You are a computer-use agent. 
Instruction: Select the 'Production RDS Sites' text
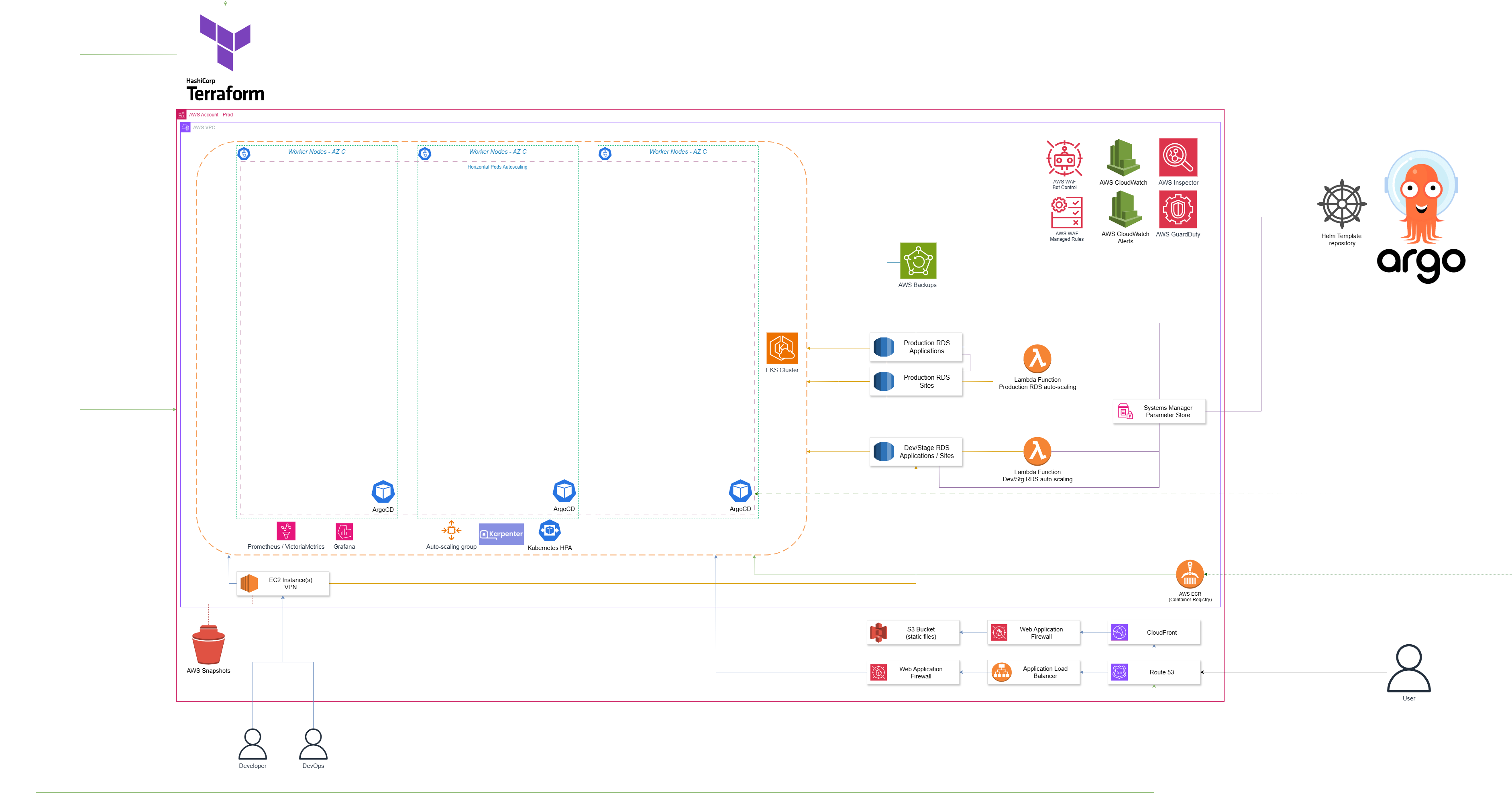pyautogui.click(x=926, y=382)
